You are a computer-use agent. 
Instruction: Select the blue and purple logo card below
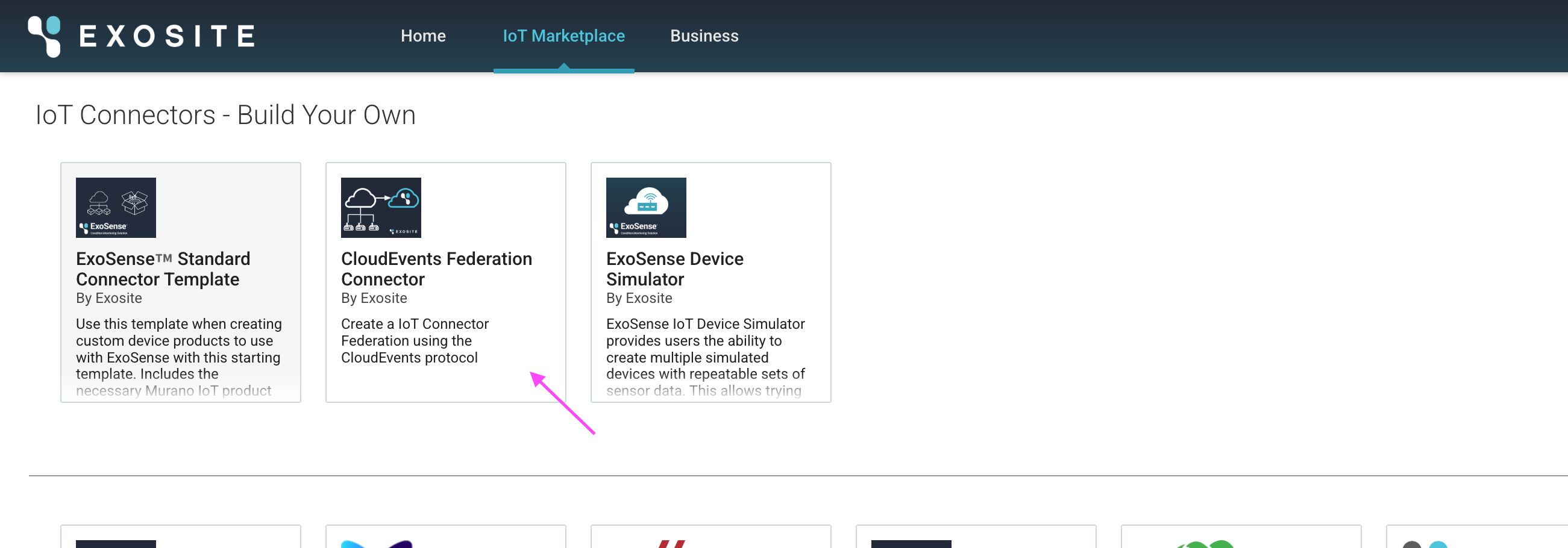(445, 538)
